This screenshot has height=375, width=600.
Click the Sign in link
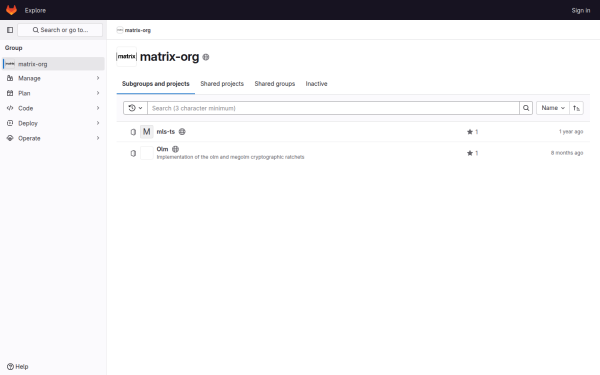[x=580, y=10]
